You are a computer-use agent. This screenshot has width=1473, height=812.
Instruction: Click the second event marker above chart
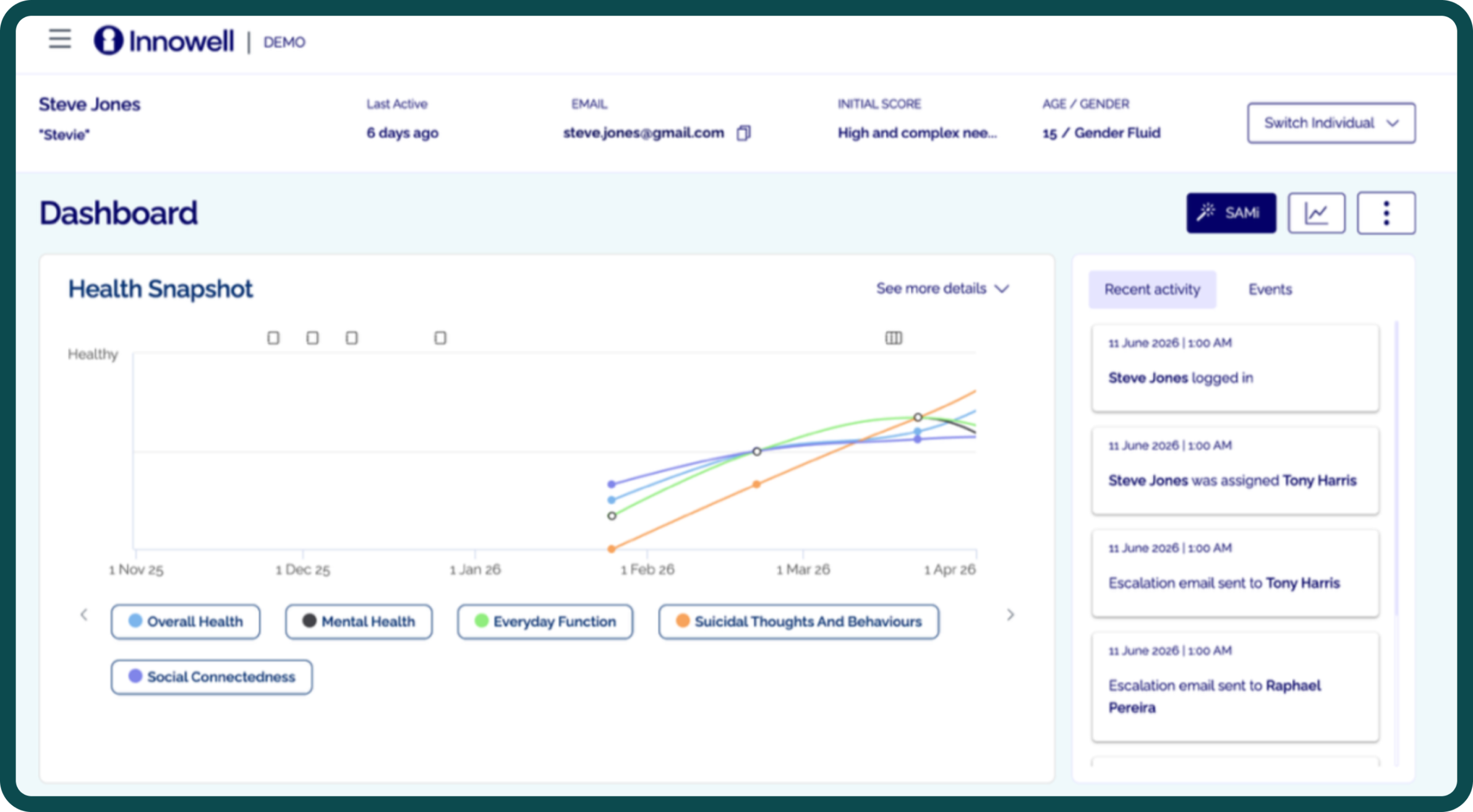pyautogui.click(x=312, y=338)
